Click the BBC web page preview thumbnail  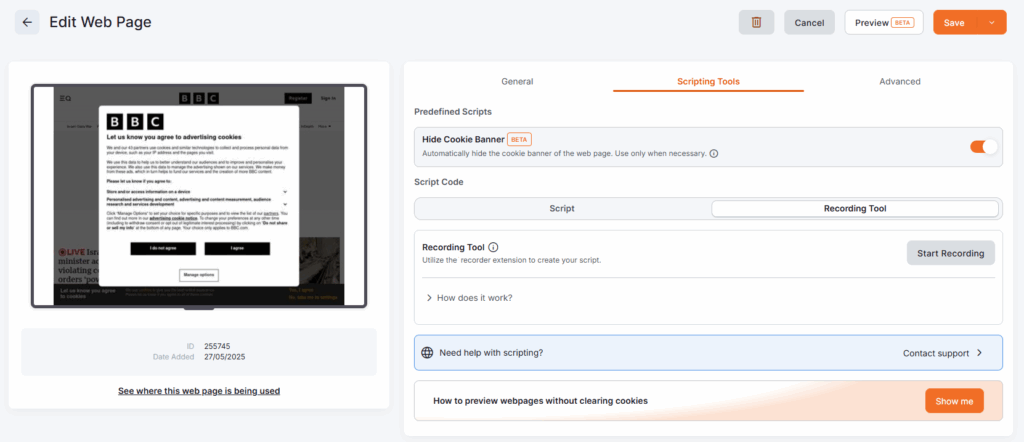(x=199, y=196)
